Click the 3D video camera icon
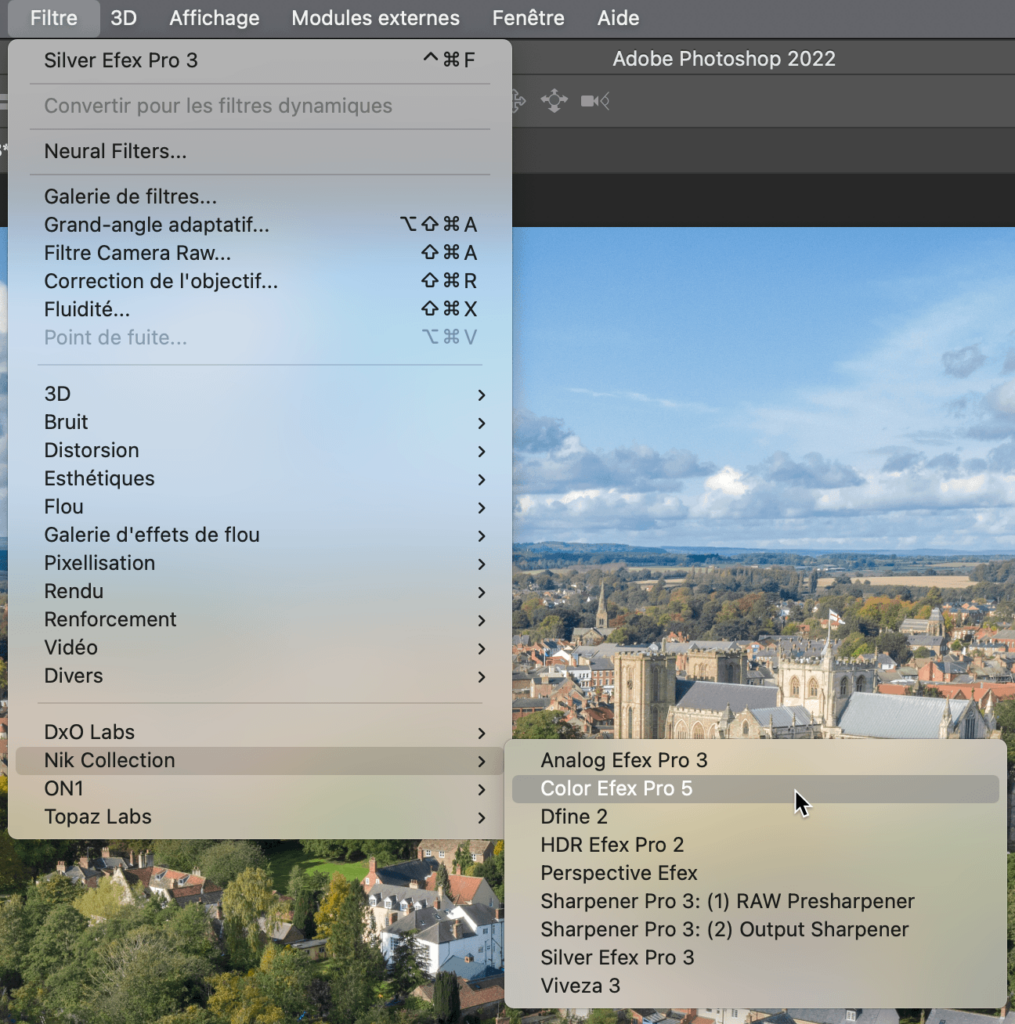Screen dimensions: 1015x1024 point(595,101)
